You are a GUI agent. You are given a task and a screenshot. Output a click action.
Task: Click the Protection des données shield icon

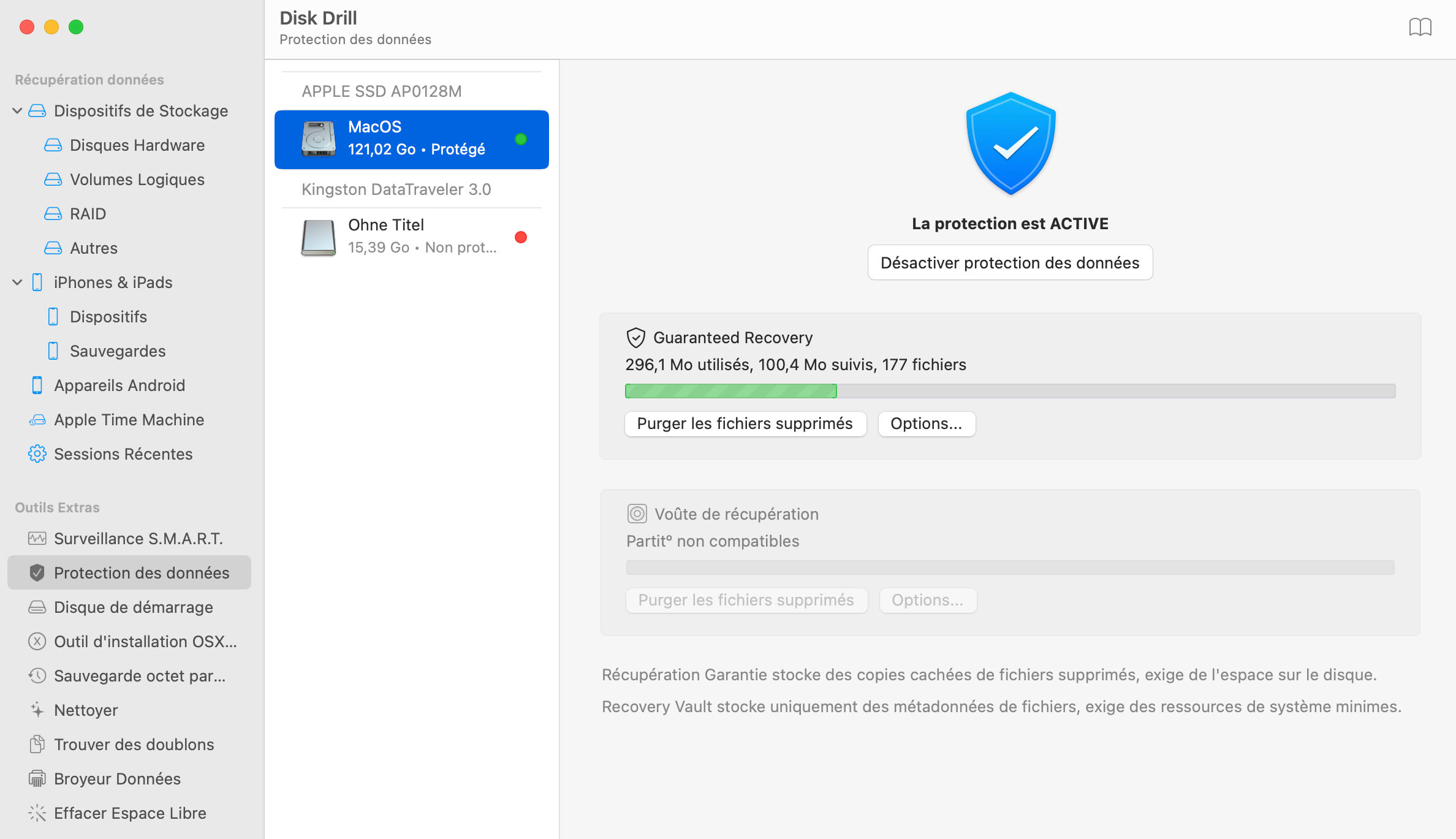pyautogui.click(x=37, y=572)
